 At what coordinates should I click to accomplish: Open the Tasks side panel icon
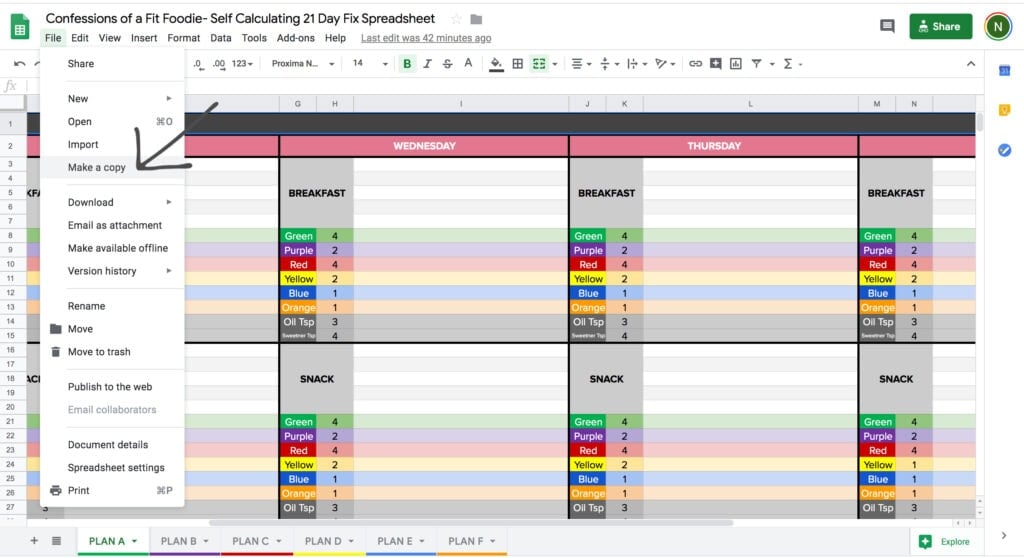tap(1004, 150)
